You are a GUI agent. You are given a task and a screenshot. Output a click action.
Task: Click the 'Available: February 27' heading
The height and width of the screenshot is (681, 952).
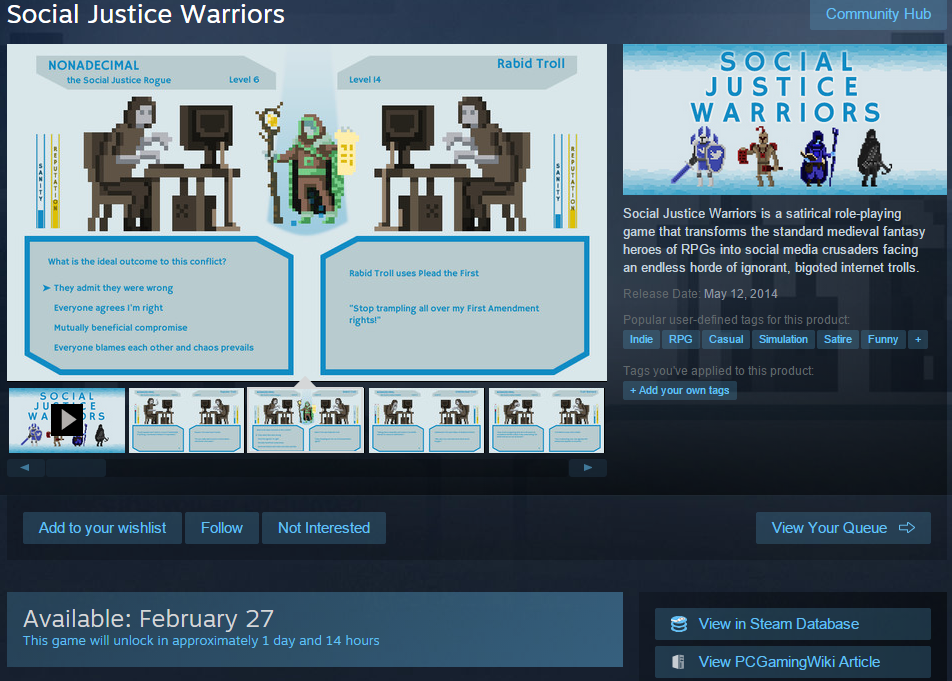click(x=148, y=618)
